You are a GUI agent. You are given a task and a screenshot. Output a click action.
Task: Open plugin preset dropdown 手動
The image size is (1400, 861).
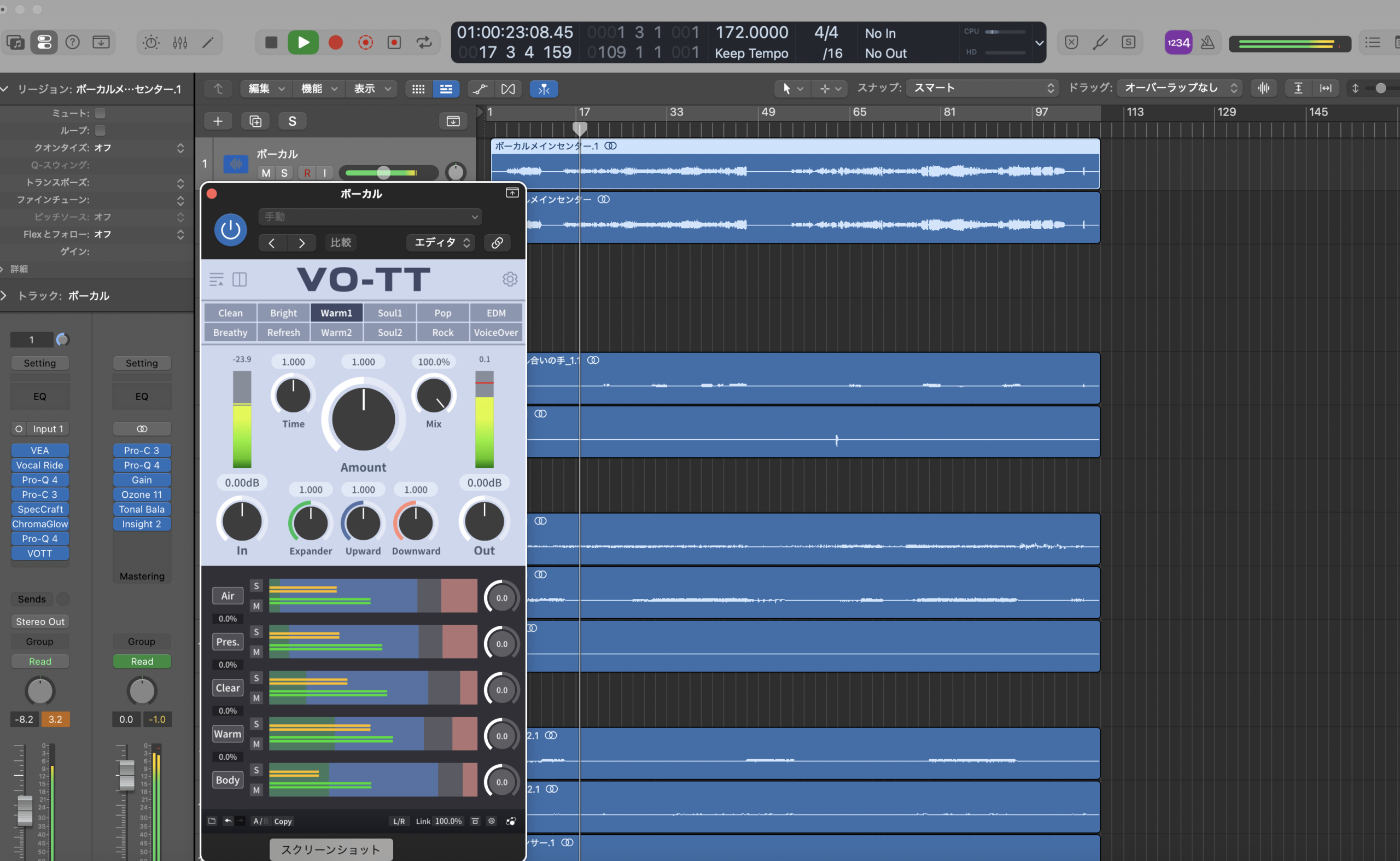(x=370, y=217)
